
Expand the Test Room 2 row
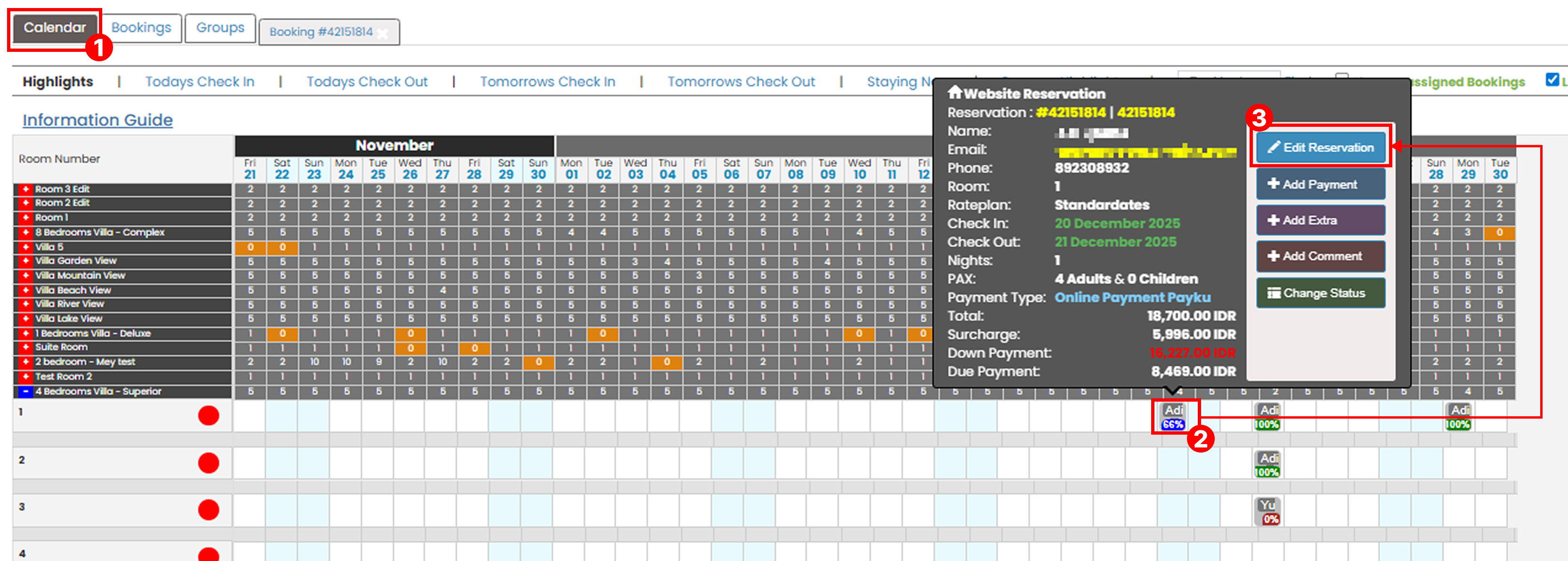point(25,377)
